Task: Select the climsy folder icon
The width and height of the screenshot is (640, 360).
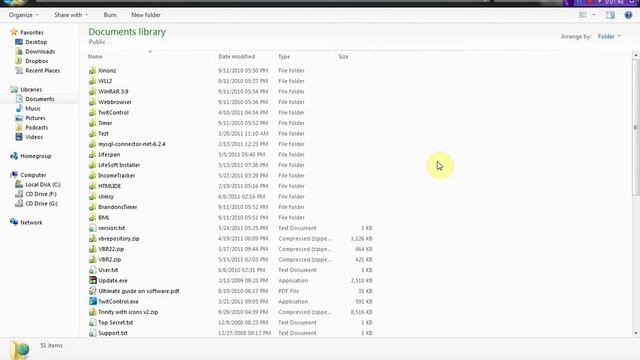Action: tap(93, 196)
